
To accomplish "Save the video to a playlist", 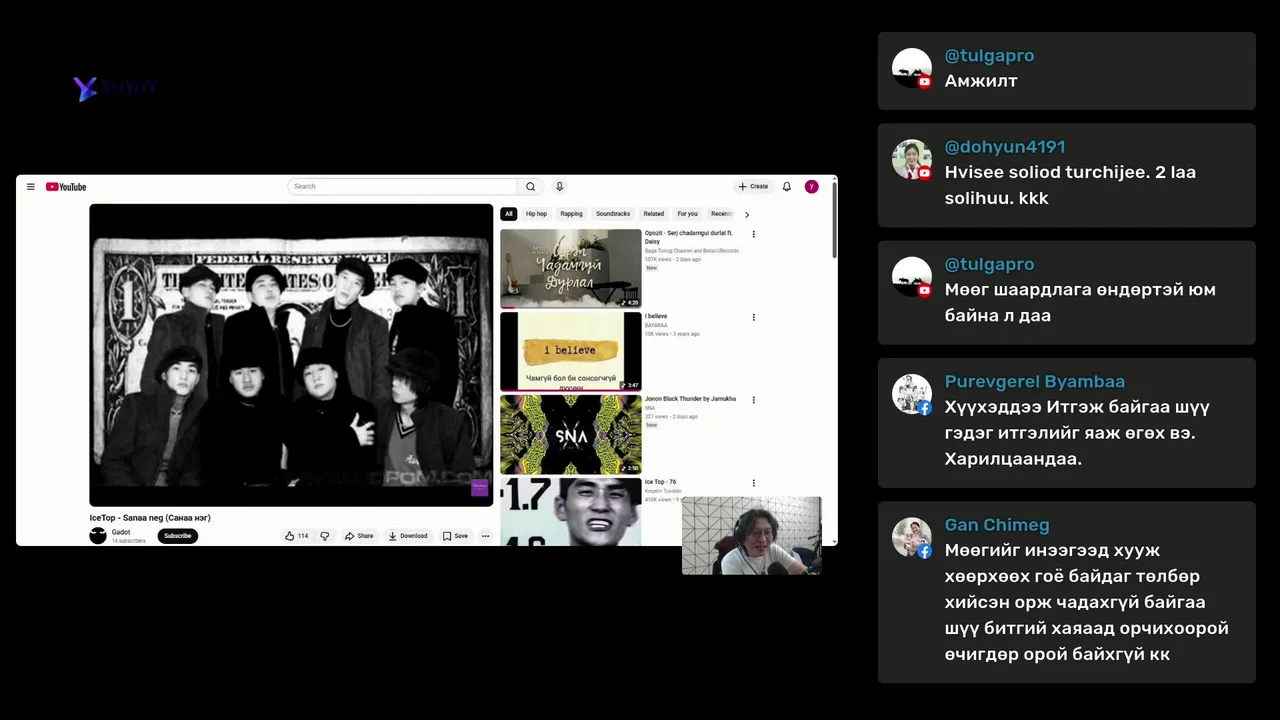I will (455, 536).
